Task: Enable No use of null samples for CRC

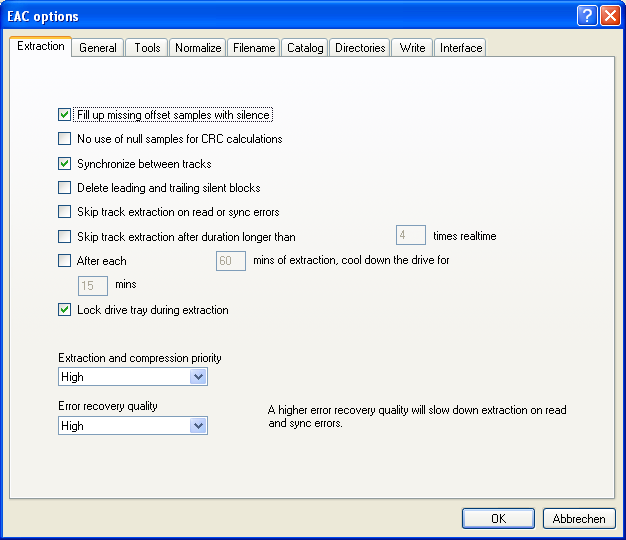Action: (x=65, y=139)
